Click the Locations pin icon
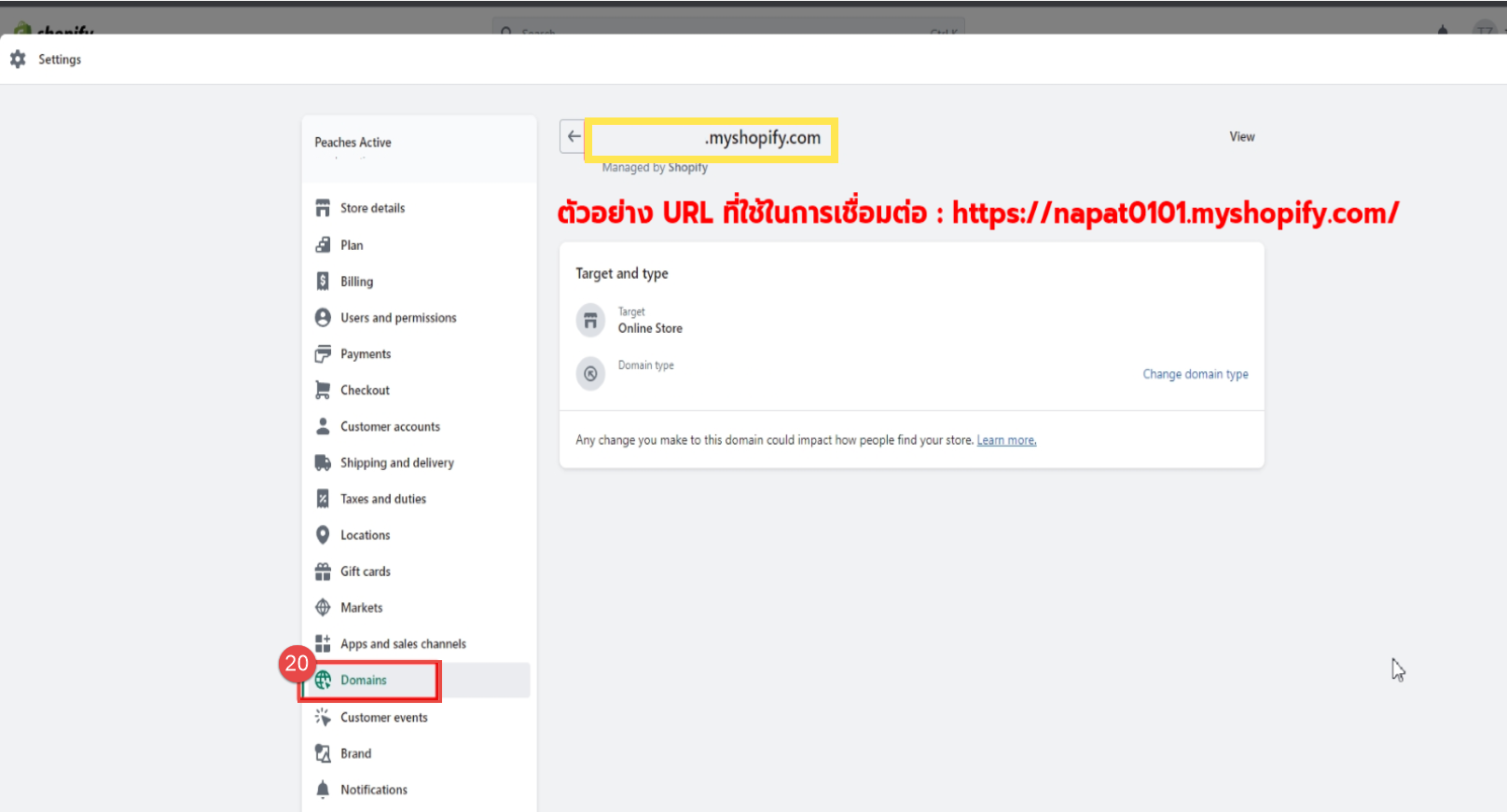 323,534
